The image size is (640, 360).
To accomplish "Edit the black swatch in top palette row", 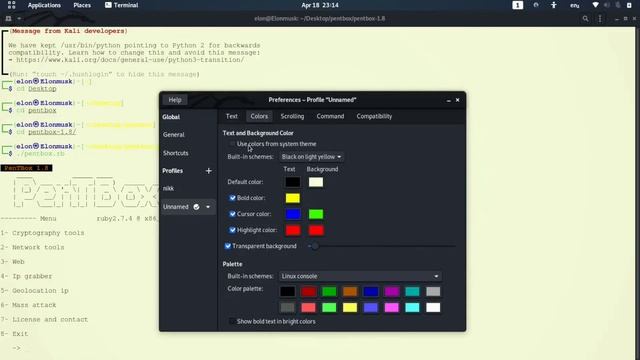I will pos(287,291).
